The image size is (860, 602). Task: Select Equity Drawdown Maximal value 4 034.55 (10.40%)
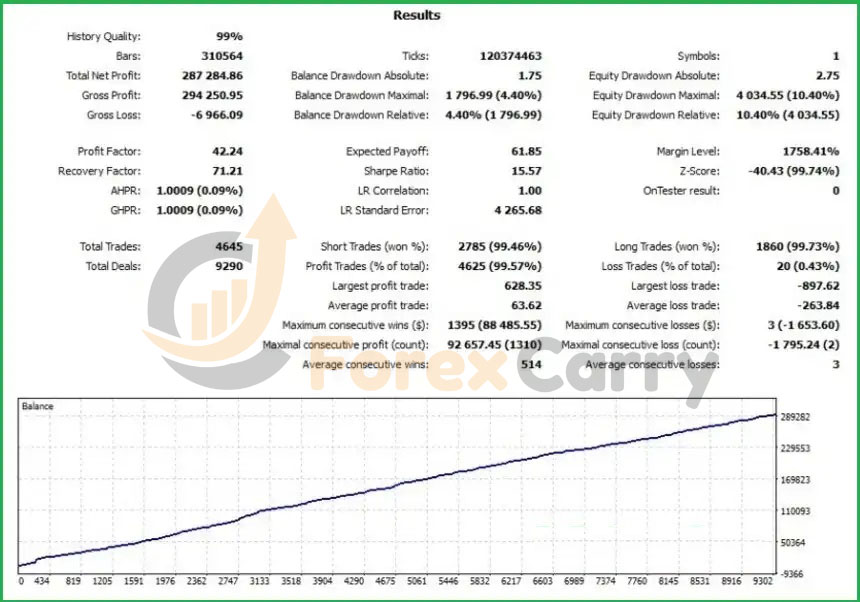788,95
